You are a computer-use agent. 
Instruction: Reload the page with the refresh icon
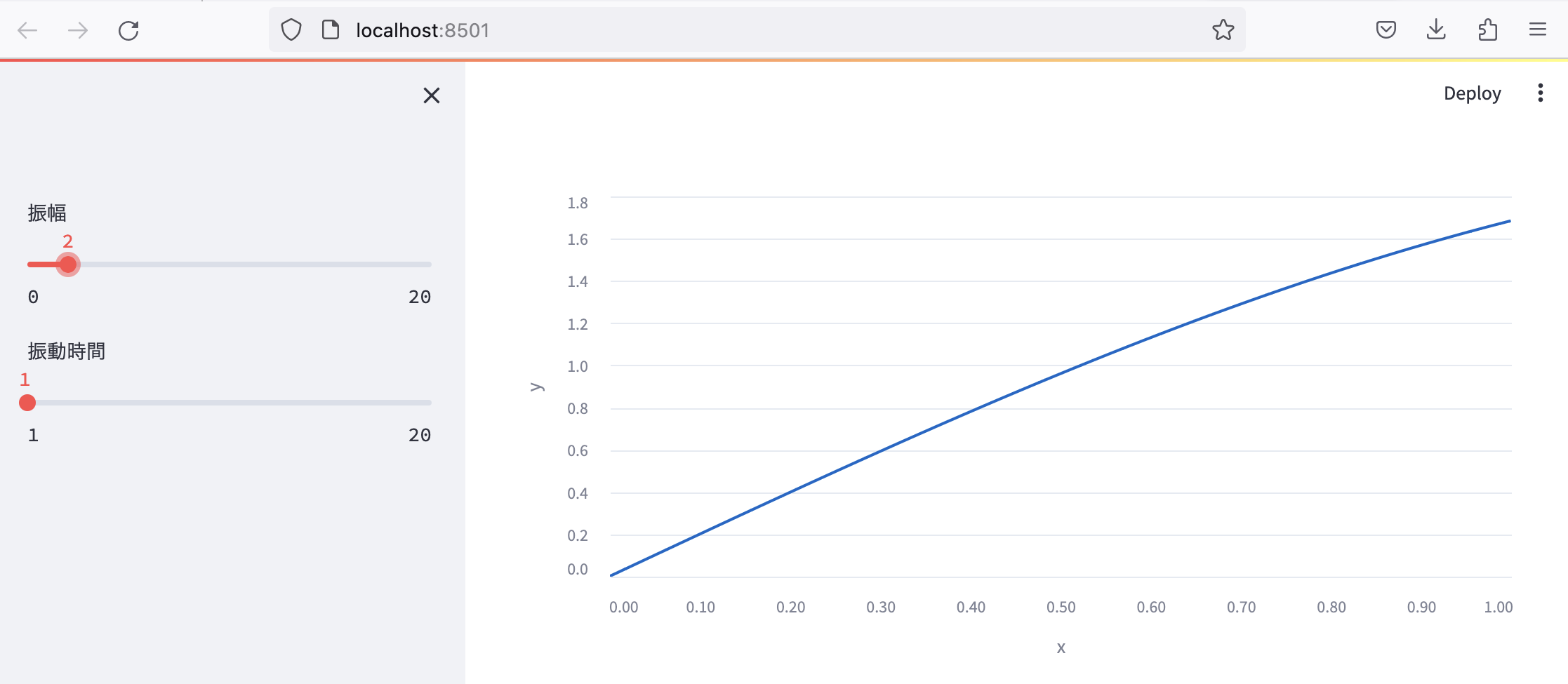128,30
